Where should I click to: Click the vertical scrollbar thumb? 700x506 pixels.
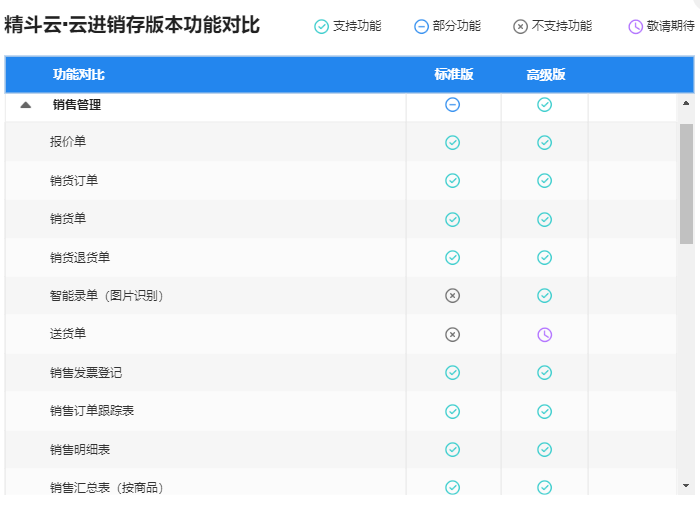[x=686, y=184]
